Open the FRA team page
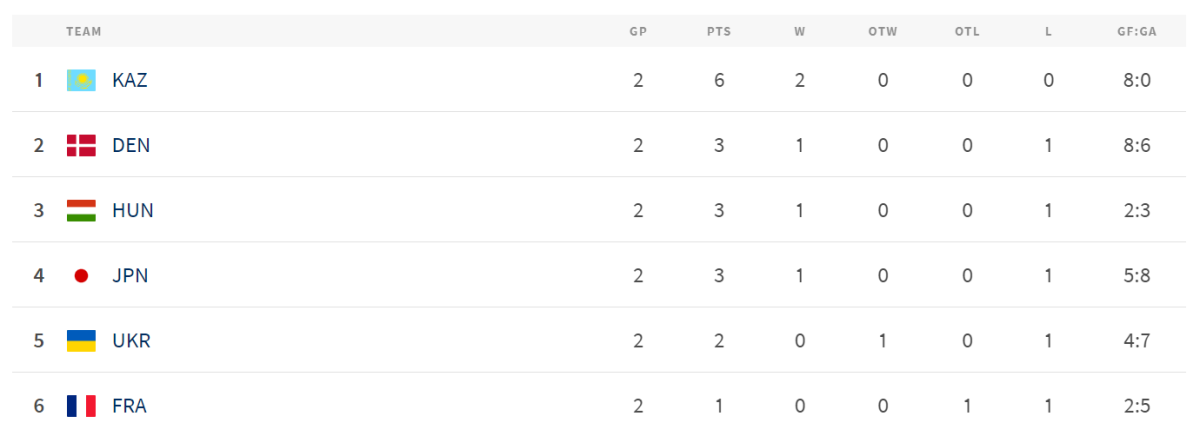This screenshot has width=1200, height=436. click(130, 406)
